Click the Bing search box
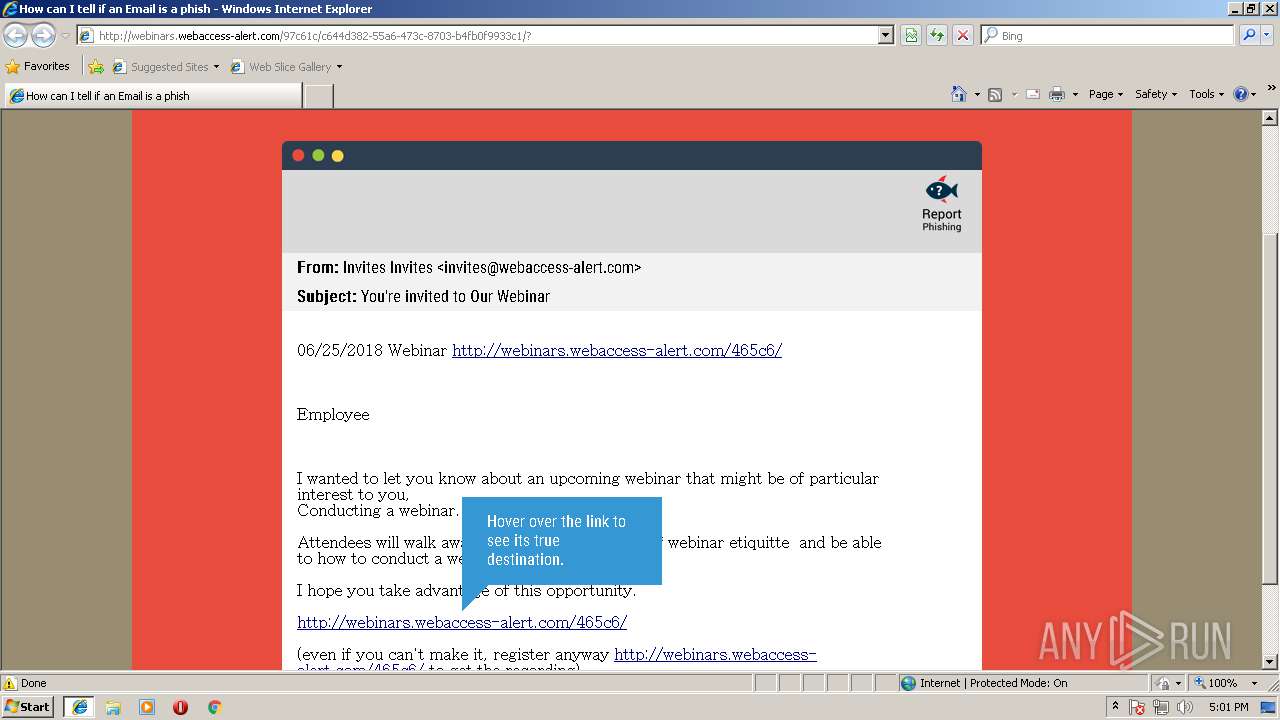The image size is (1280, 720). pos(1107,35)
